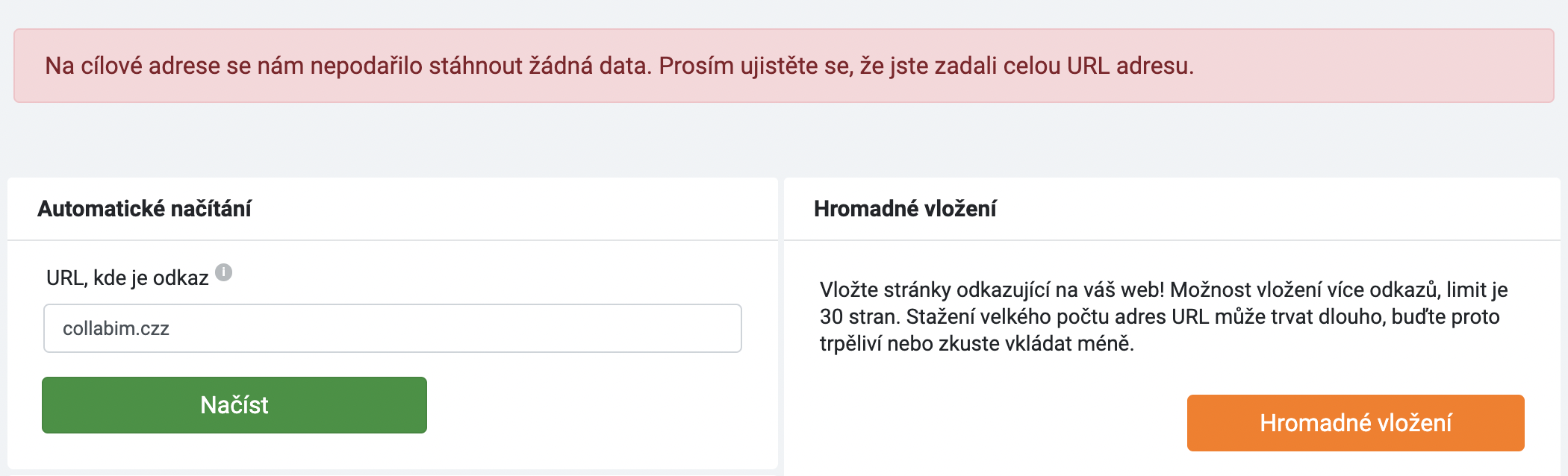The width and height of the screenshot is (1568, 476).
Task: Click the green Načíst button
Action: coord(234,405)
